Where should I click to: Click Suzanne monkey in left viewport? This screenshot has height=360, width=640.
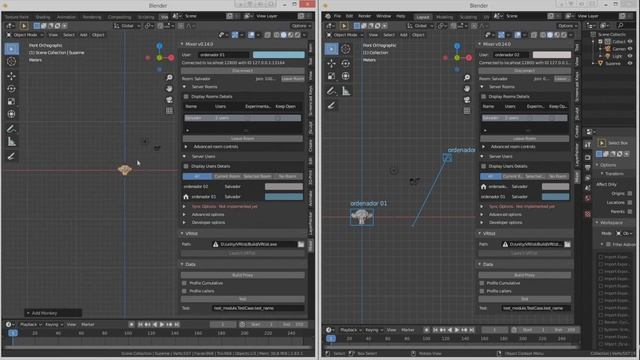click(x=124, y=170)
